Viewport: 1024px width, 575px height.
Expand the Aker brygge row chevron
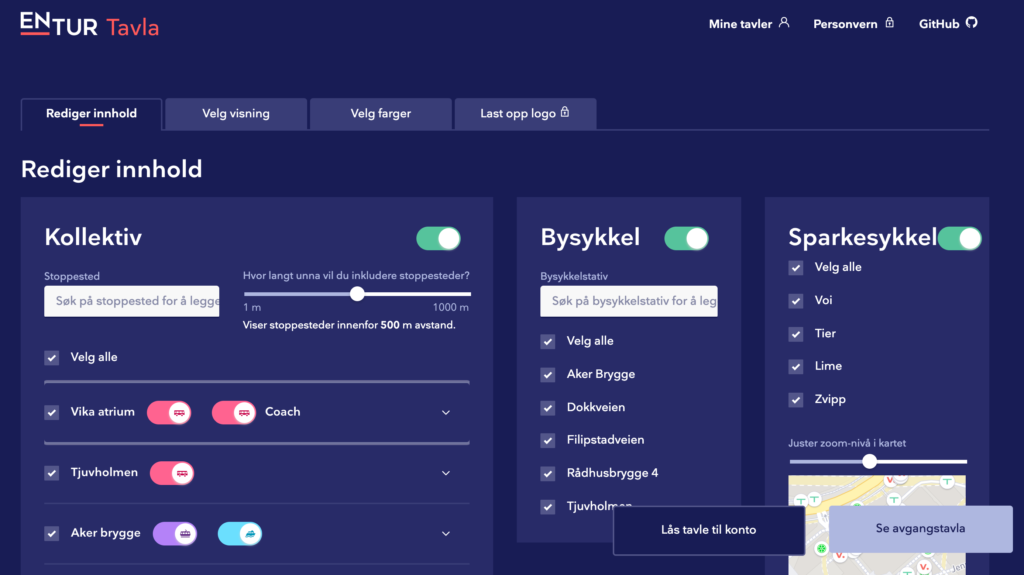(x=446, y=534)
